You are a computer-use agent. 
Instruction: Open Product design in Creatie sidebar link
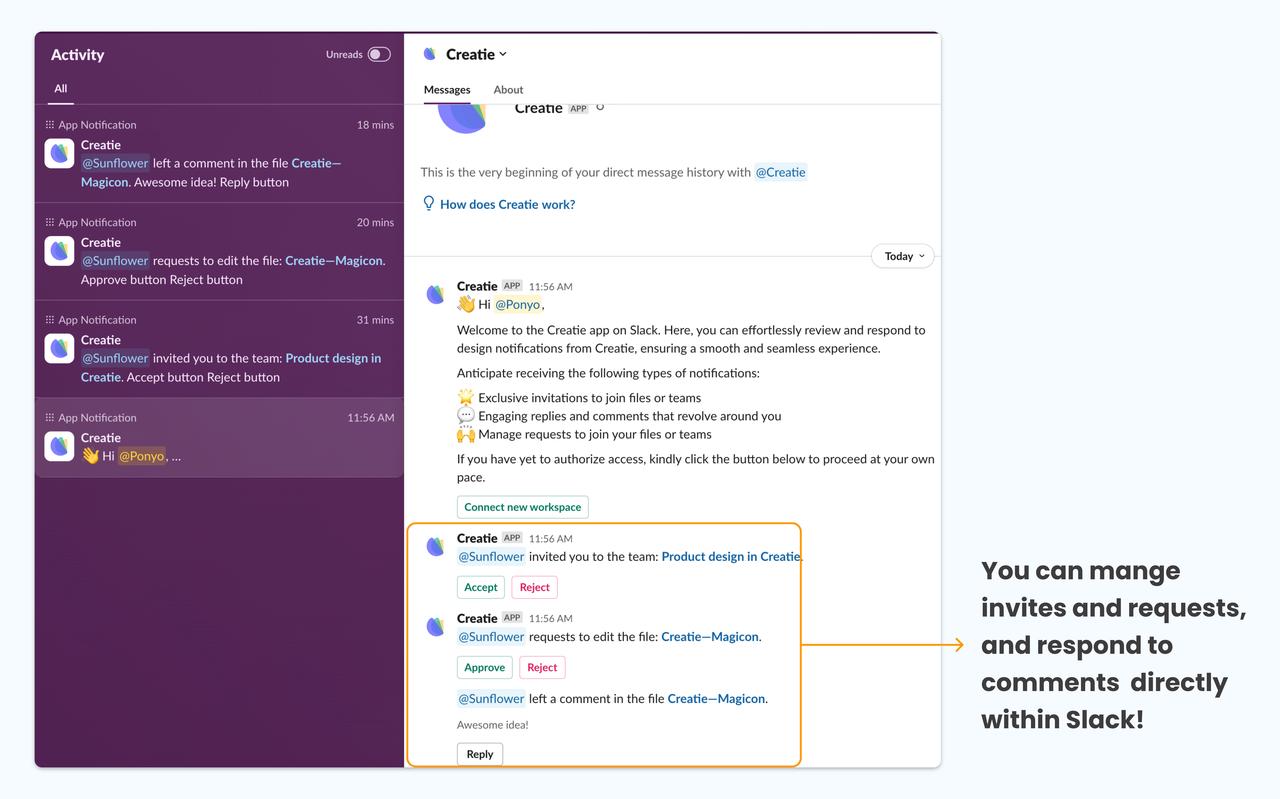point(231,367)
